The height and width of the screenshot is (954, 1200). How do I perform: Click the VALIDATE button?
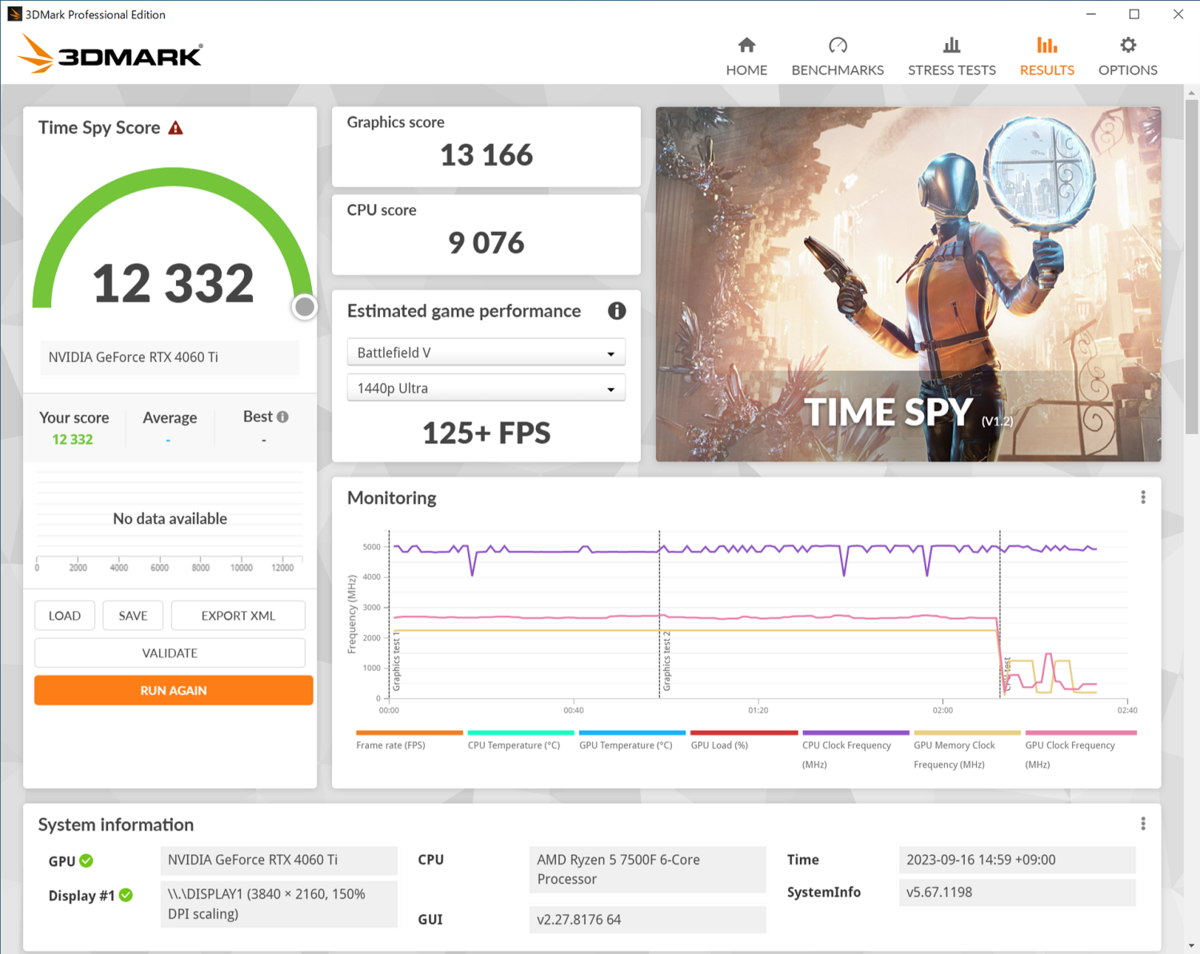(170, 652)
